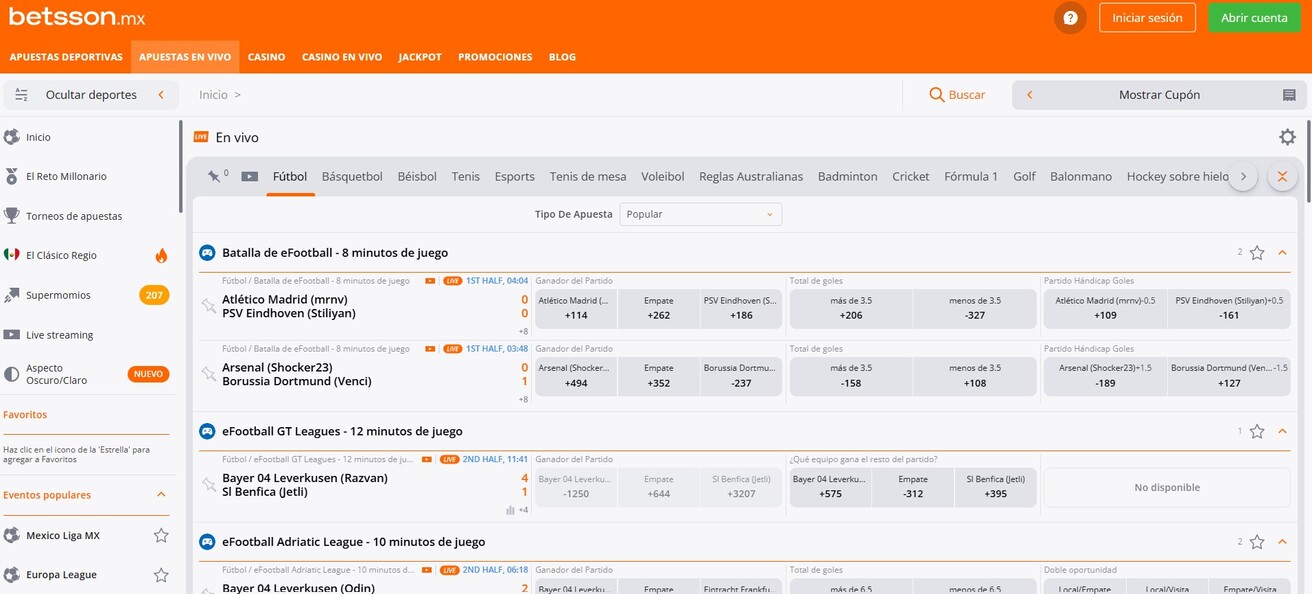This screenshot has height=594, width=1312.
Task: Collapse sports sidebar with Ocultar deportes arrow
Action: pos(161,95)
